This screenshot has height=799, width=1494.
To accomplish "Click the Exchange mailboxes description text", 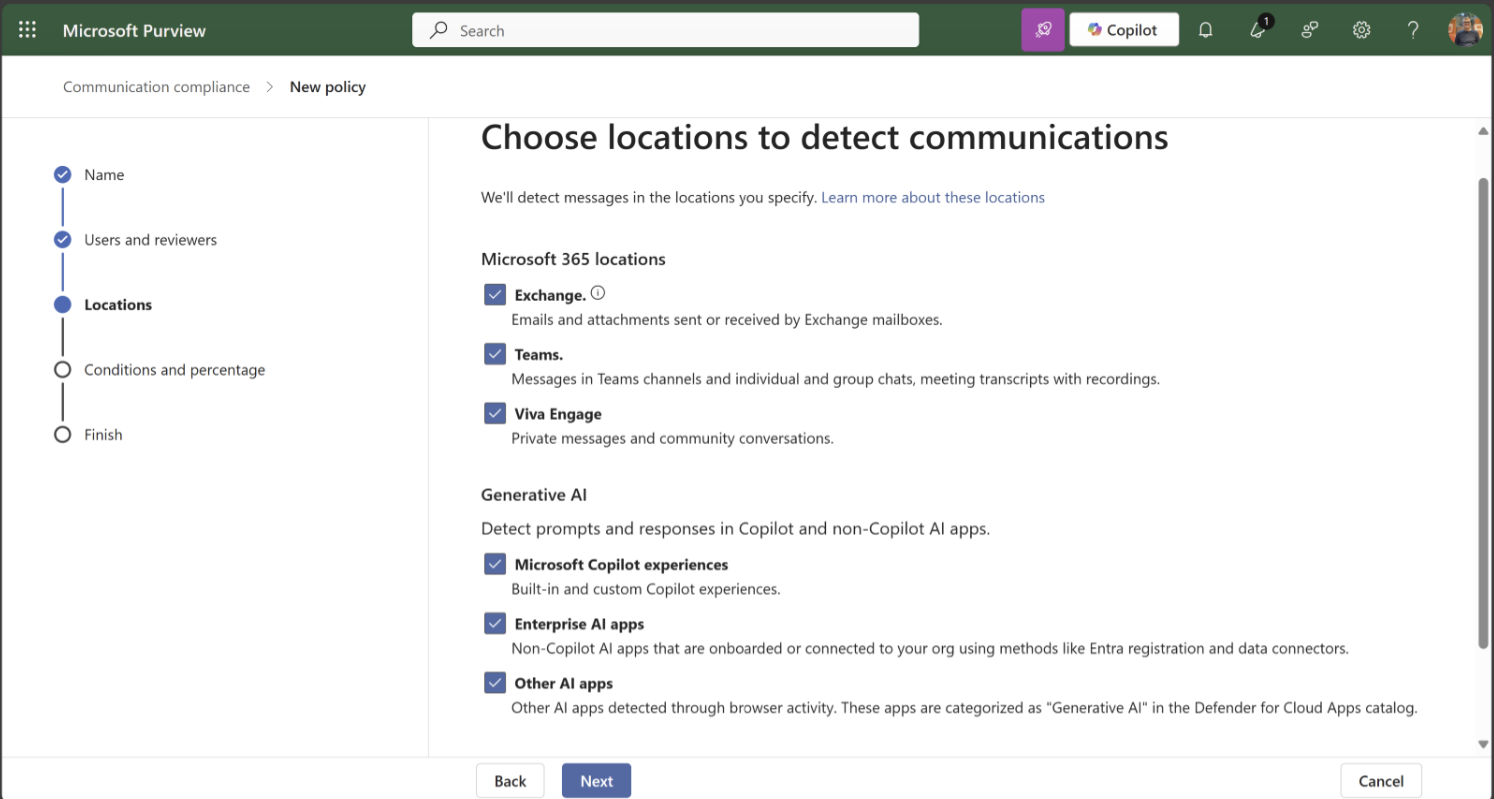I will tap(727, 320).
